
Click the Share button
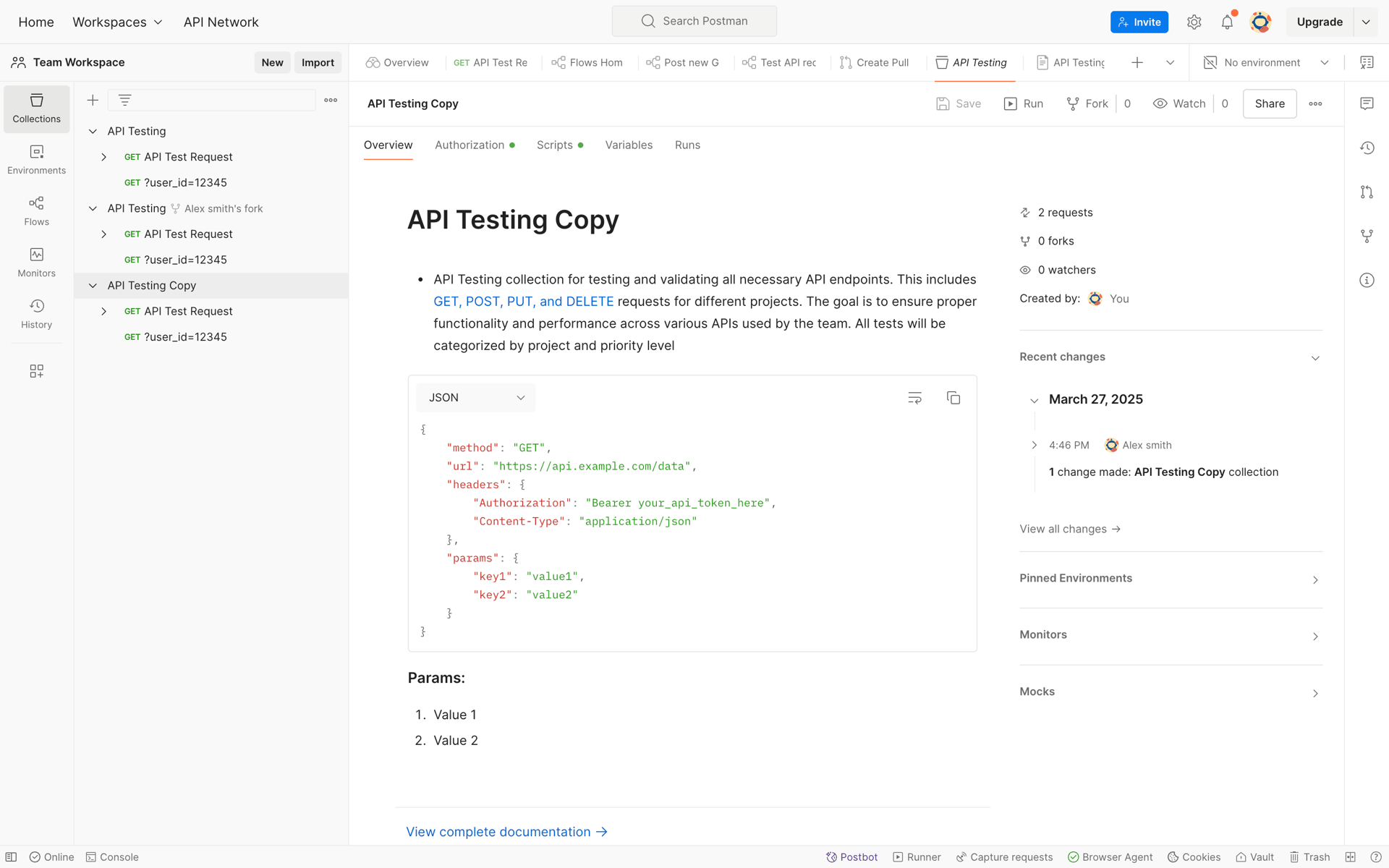1270,104
